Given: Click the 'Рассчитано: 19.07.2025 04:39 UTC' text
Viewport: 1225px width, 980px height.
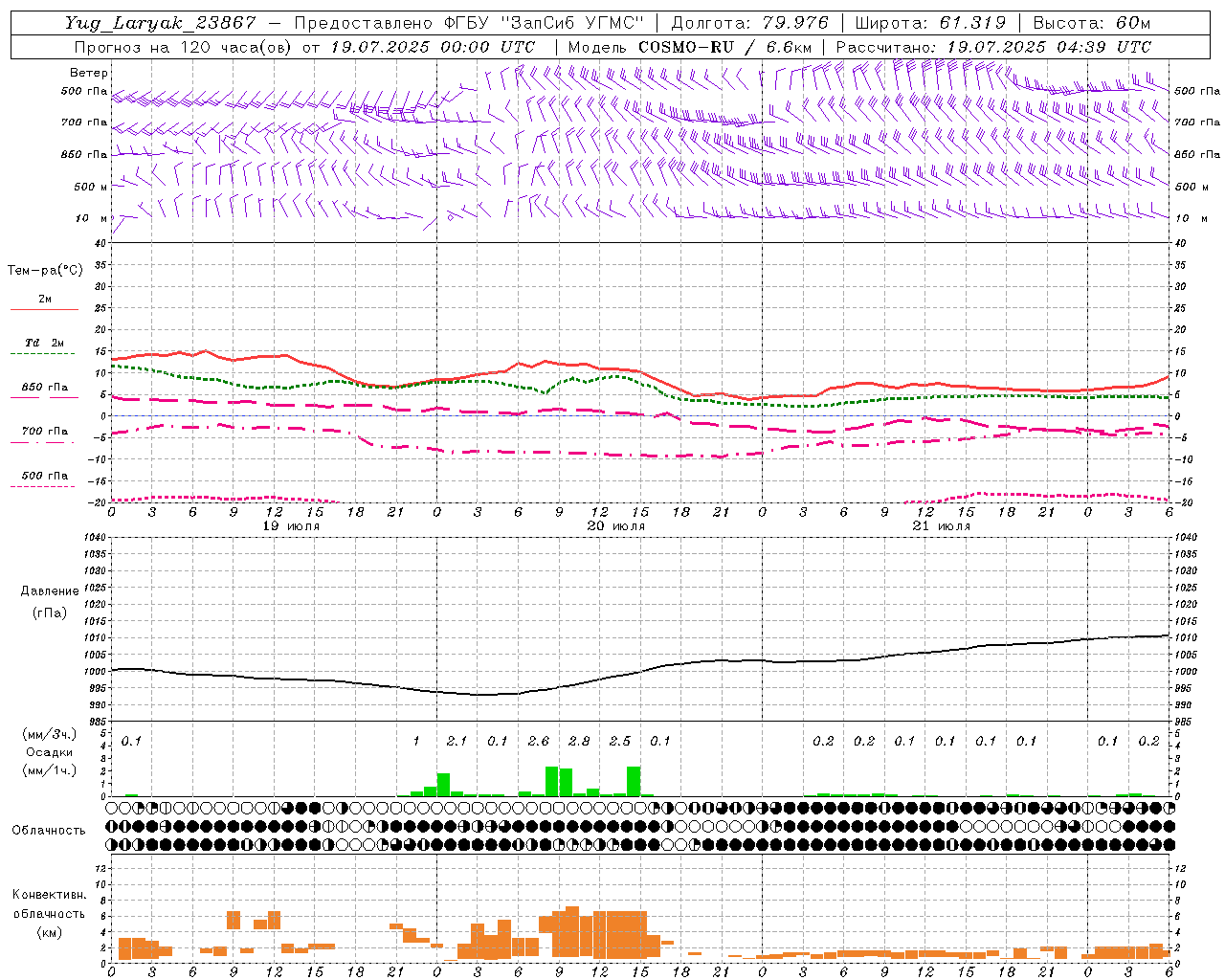Looking at the screenshot, I should (993, 47).
